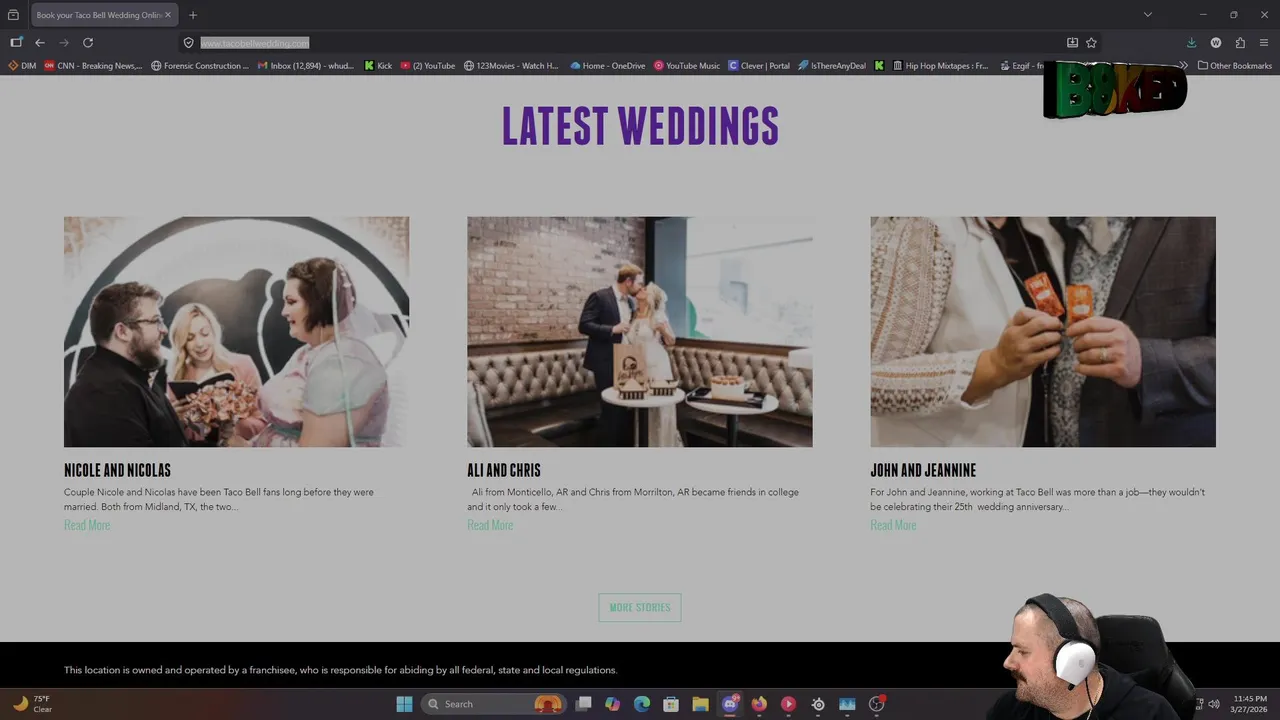Open the Gmail Inbox bookmark

[x=306, y=66]
